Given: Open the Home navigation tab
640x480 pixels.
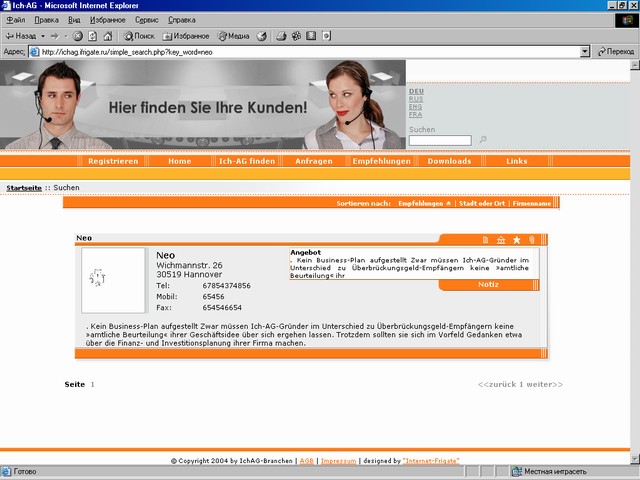Looking at the screenshot, I should [180, 161].
